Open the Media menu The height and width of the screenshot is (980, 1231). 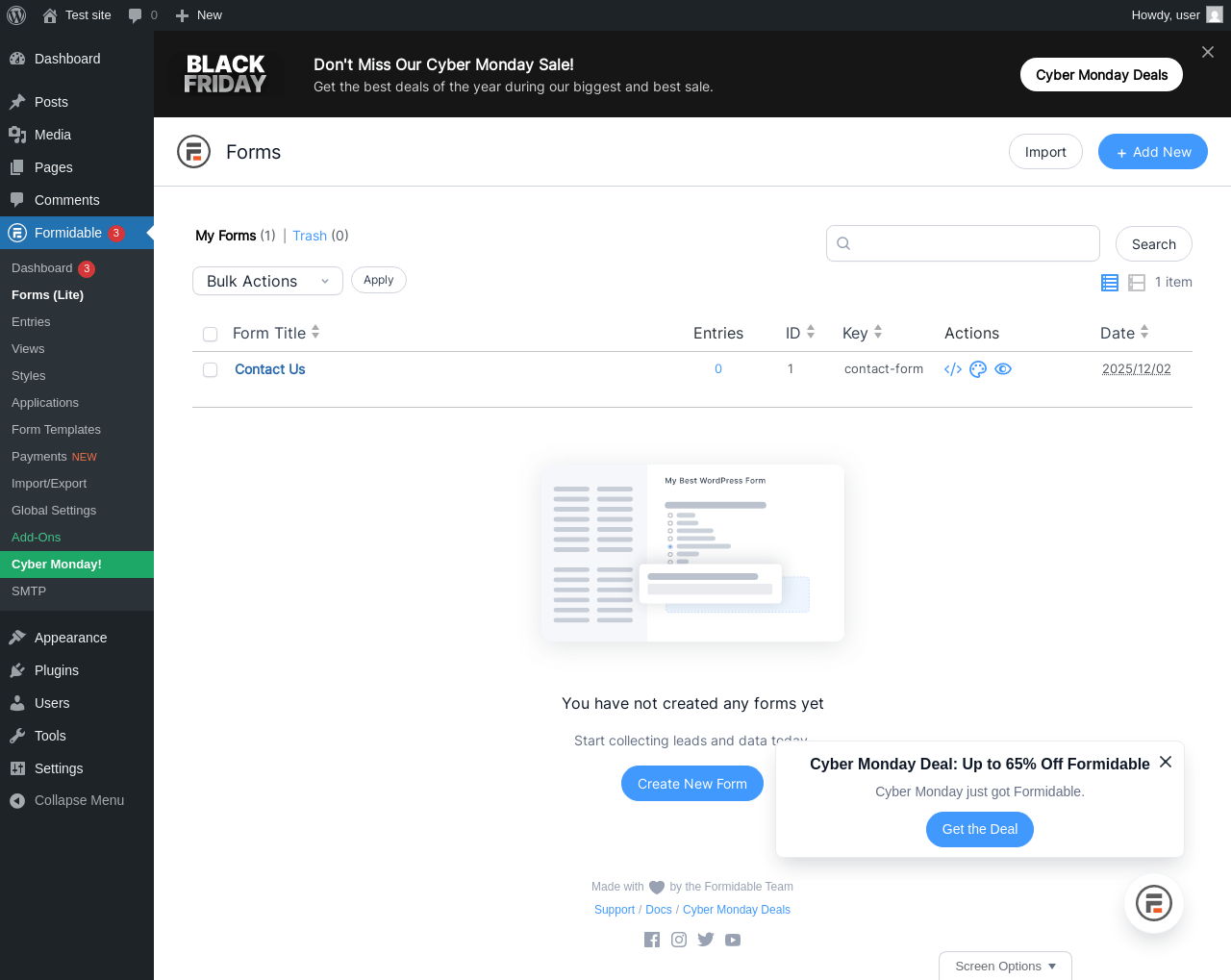77,135
